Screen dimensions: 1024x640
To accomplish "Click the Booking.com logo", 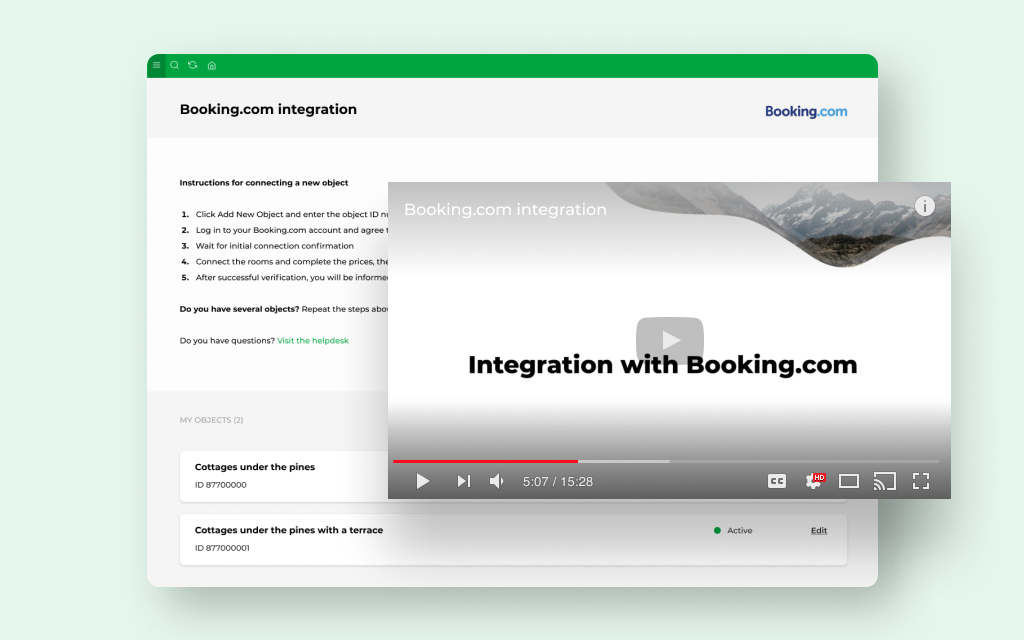I will (x=806, y=112).
